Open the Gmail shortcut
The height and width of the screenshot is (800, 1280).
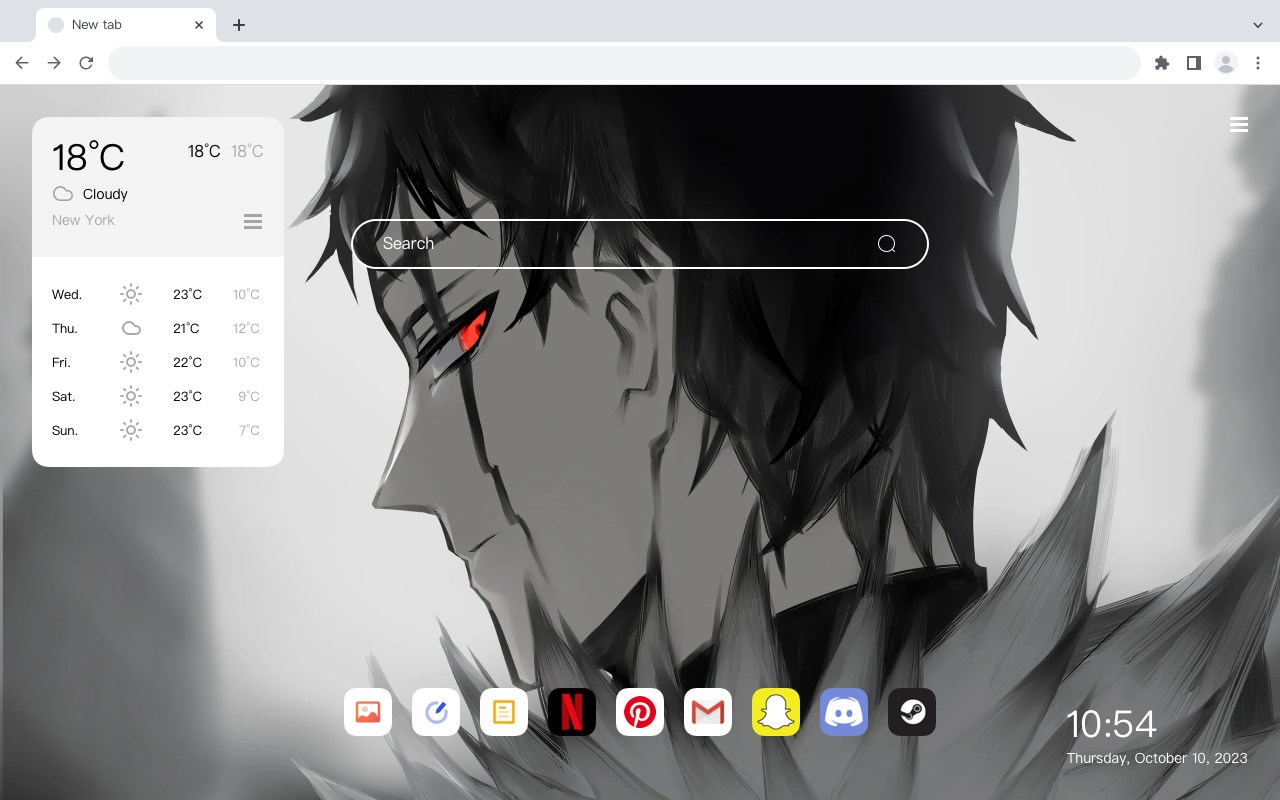(708, 712)
